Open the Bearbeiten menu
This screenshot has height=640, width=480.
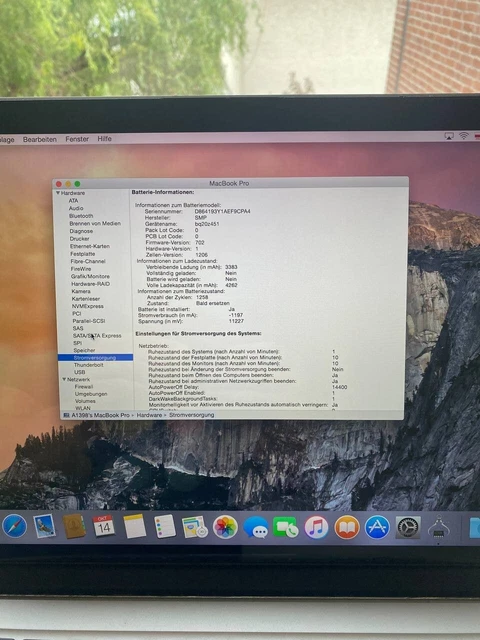click(40, 139)
